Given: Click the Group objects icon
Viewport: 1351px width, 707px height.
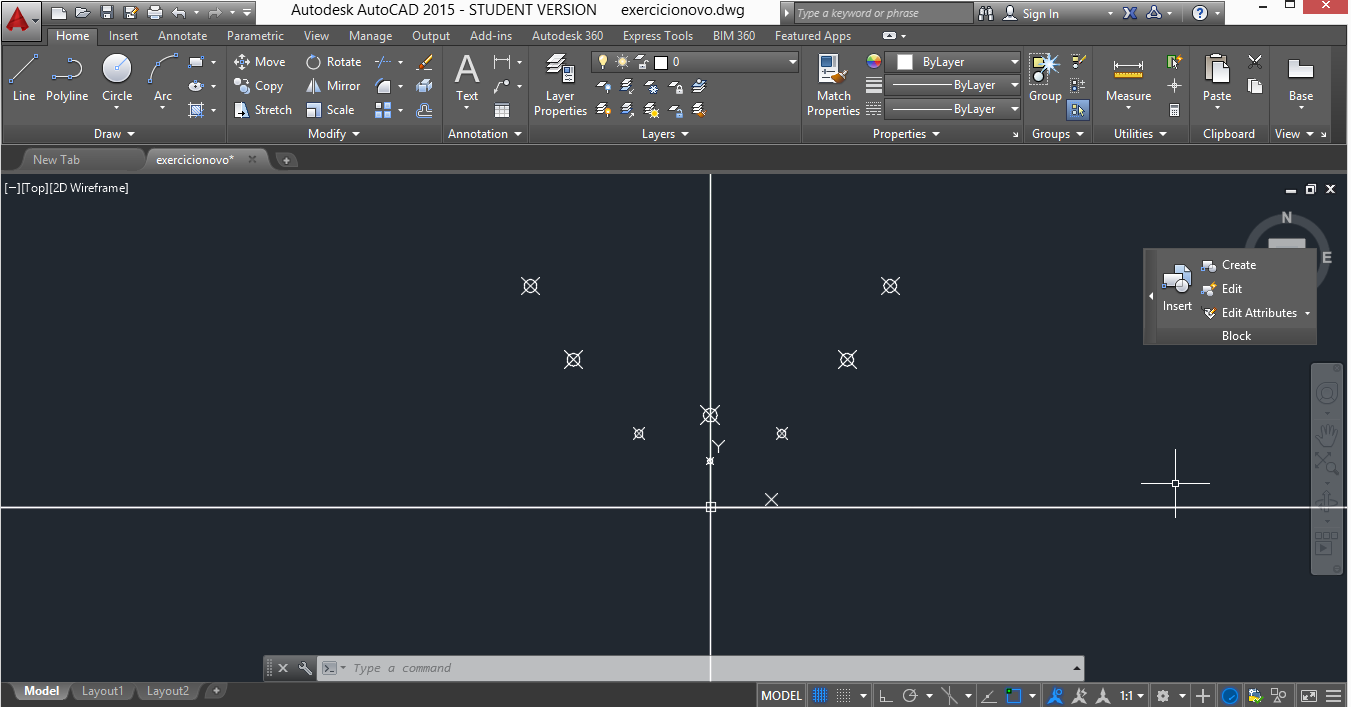Looking at the screenshot, I should coord(1045,78).
